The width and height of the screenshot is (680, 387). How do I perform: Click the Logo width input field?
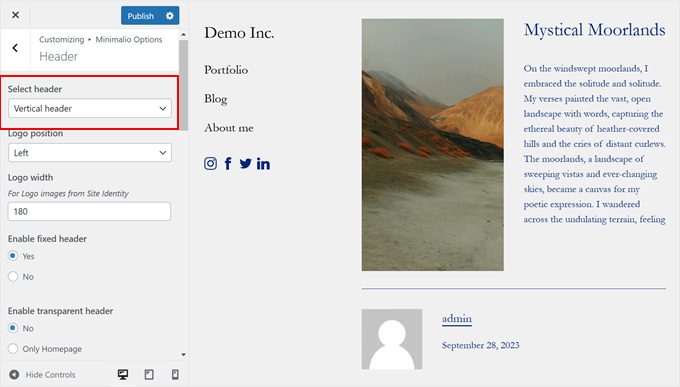click(x=89, y=211)
